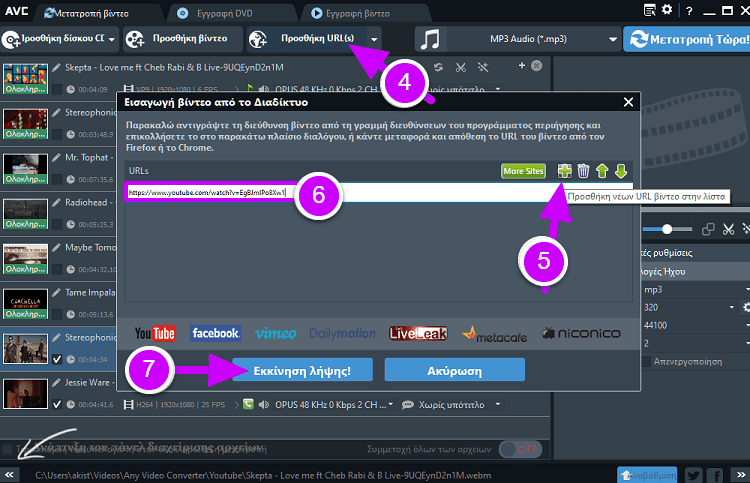Click the green add-URL plus icon

[x=565, y=171]
